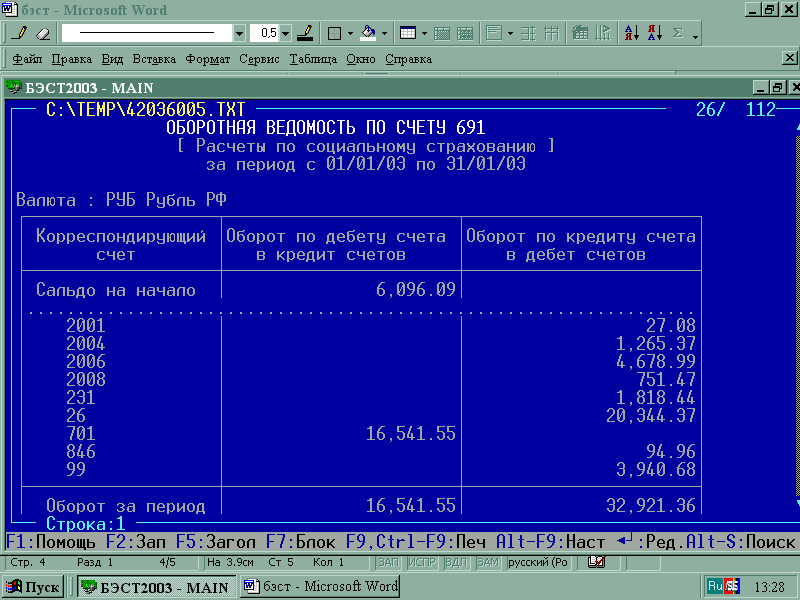The height and width of the screenshot is (600, 800).
Task: Click the Строка:1 status label
Action: (x=86, y=523)
